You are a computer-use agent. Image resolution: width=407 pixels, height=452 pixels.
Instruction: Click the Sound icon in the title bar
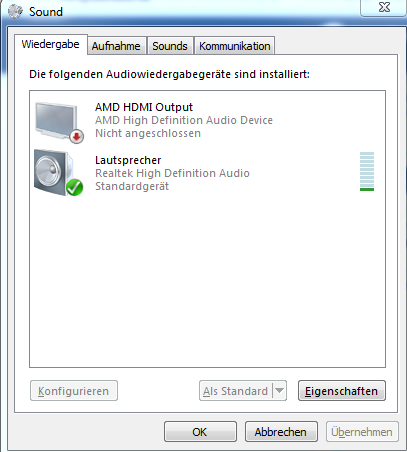15,12
